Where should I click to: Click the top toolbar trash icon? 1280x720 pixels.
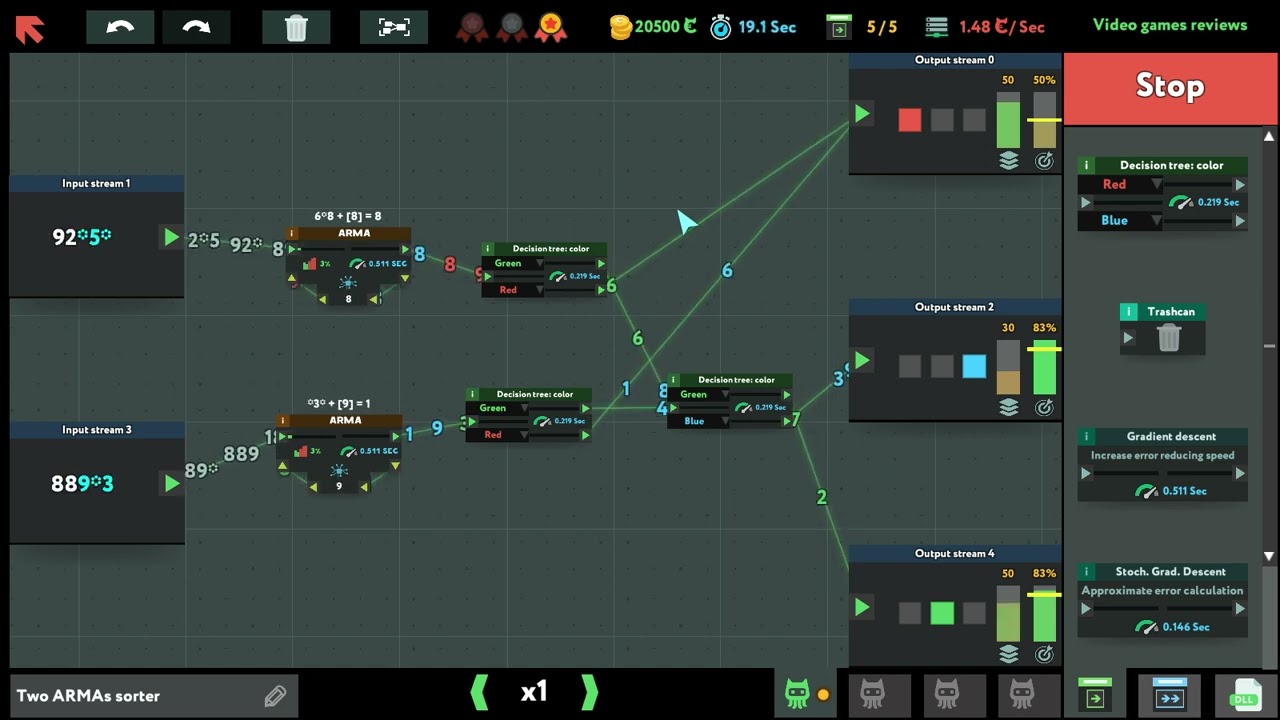pos(296,27)
